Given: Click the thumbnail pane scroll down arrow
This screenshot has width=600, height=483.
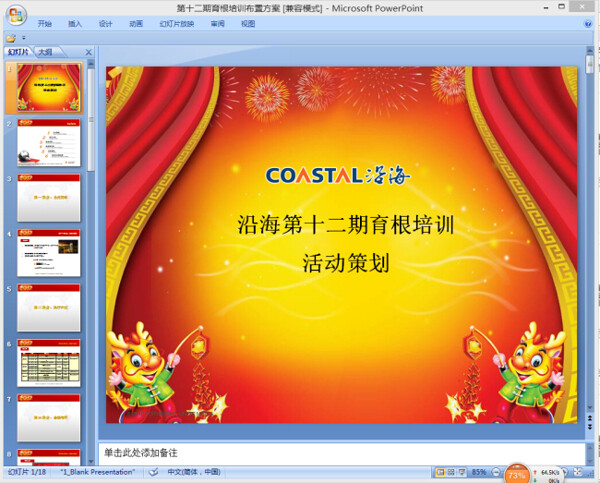Looking at the screenshot, I should point(91,461).
